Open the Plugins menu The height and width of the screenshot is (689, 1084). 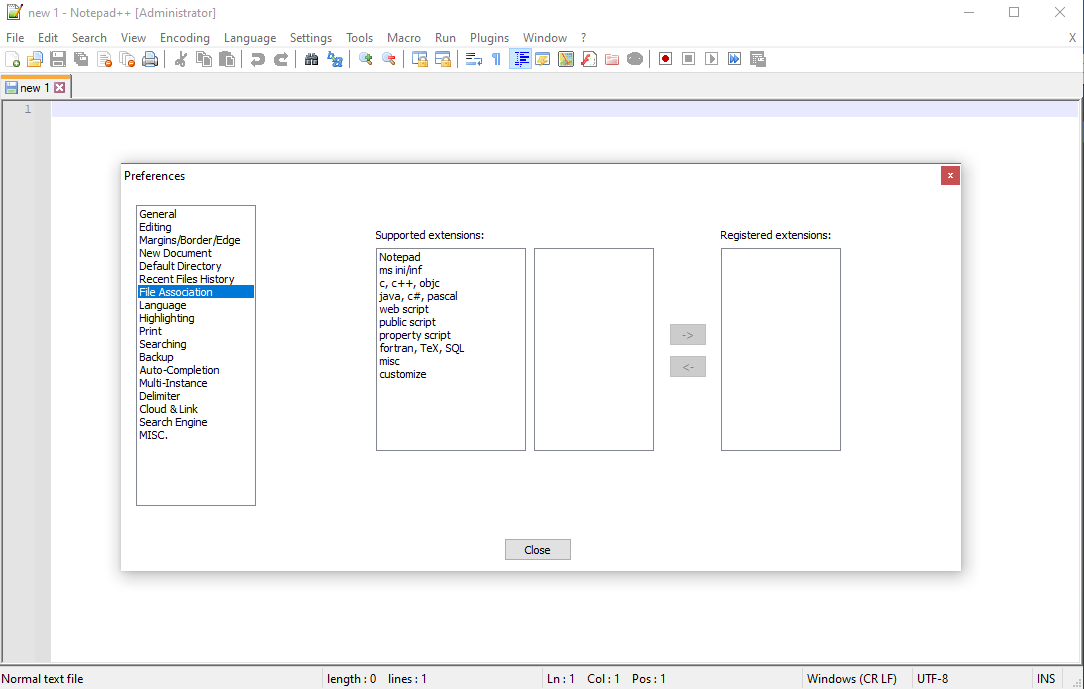coord(489,38)
